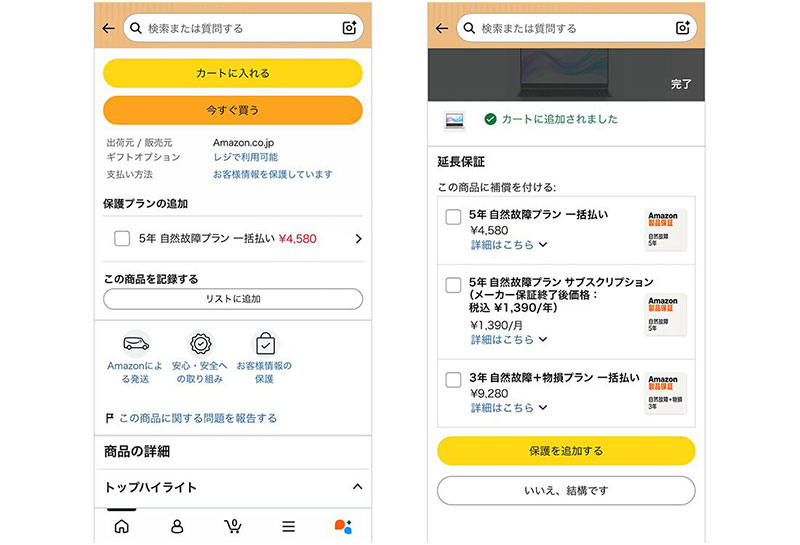Open camera search on the right screen
This screenshot has width=800, height=545.
[x=683, y=28]
